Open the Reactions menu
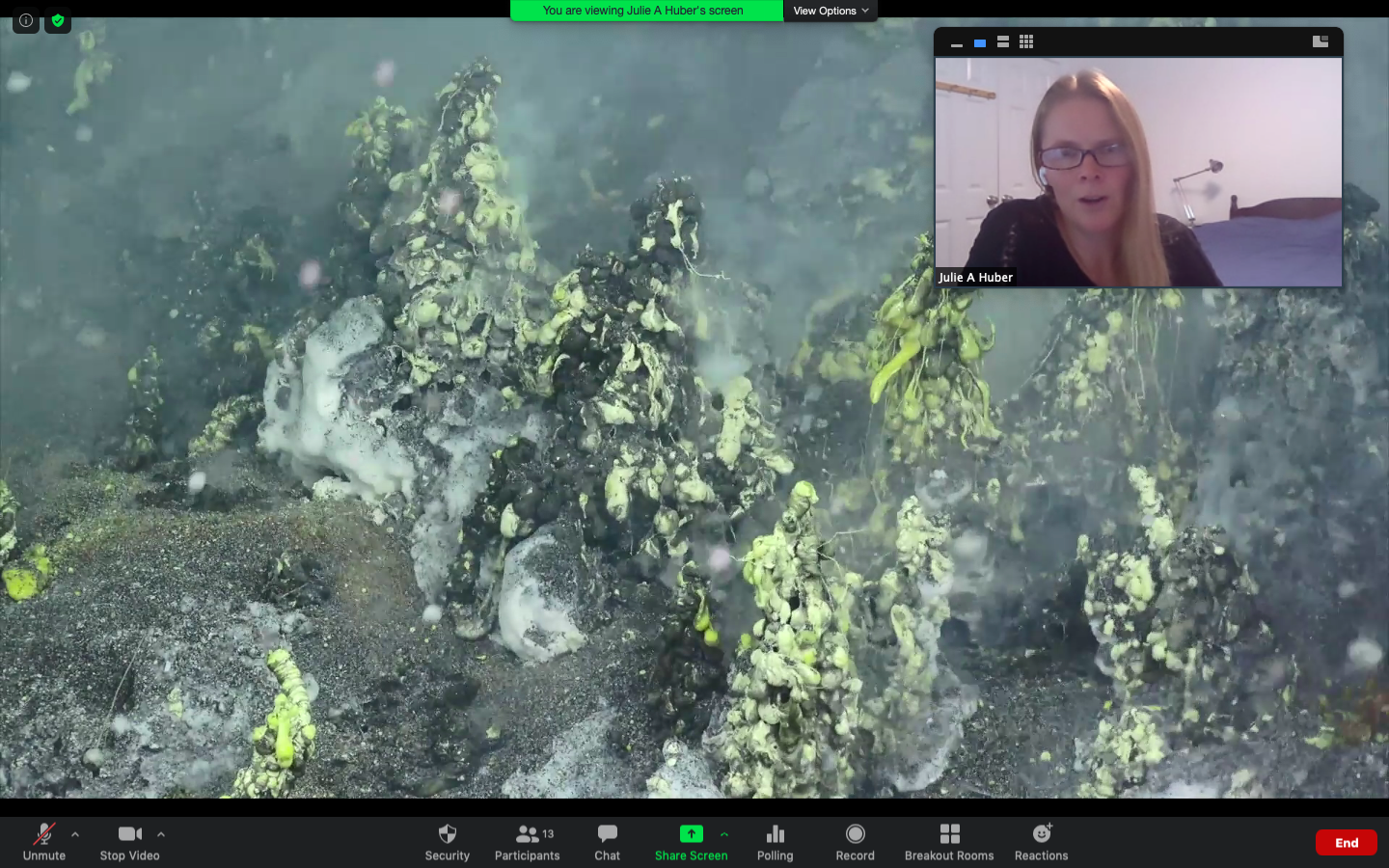The height and width of the screenshot is (868, 1389). click(1041, 842)
